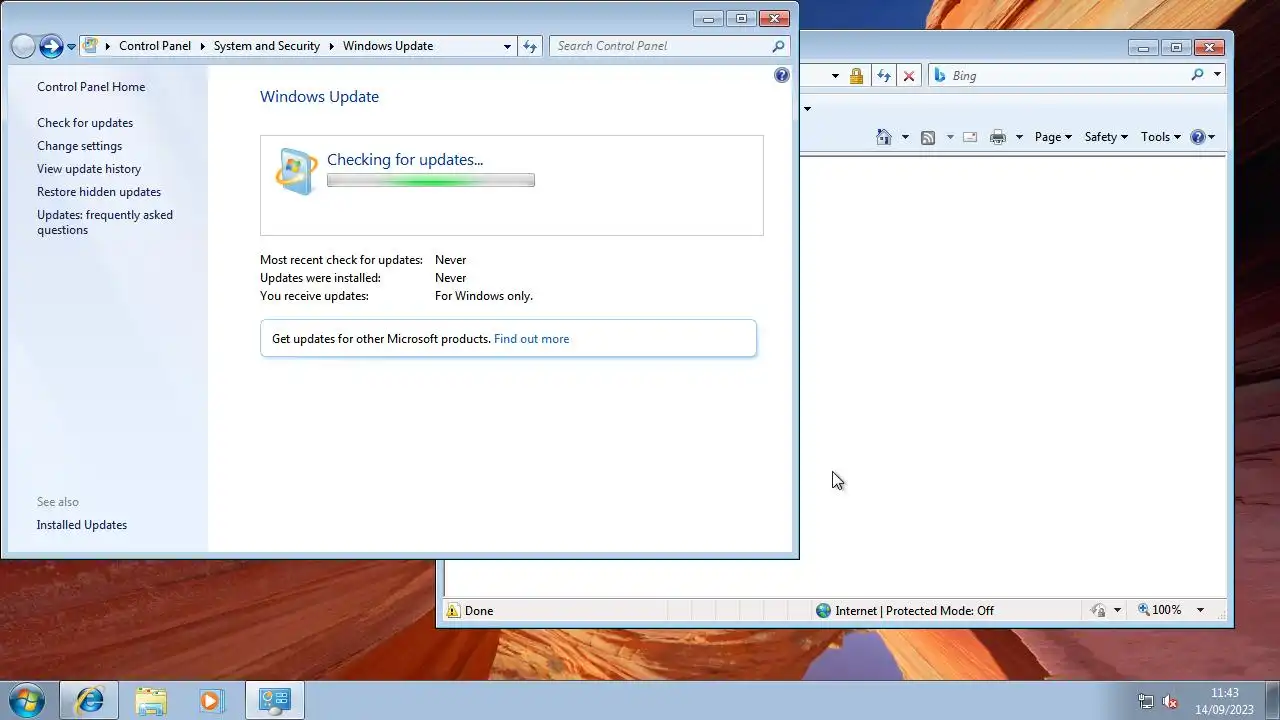Refresh the Windows Update page

(530, 46)
